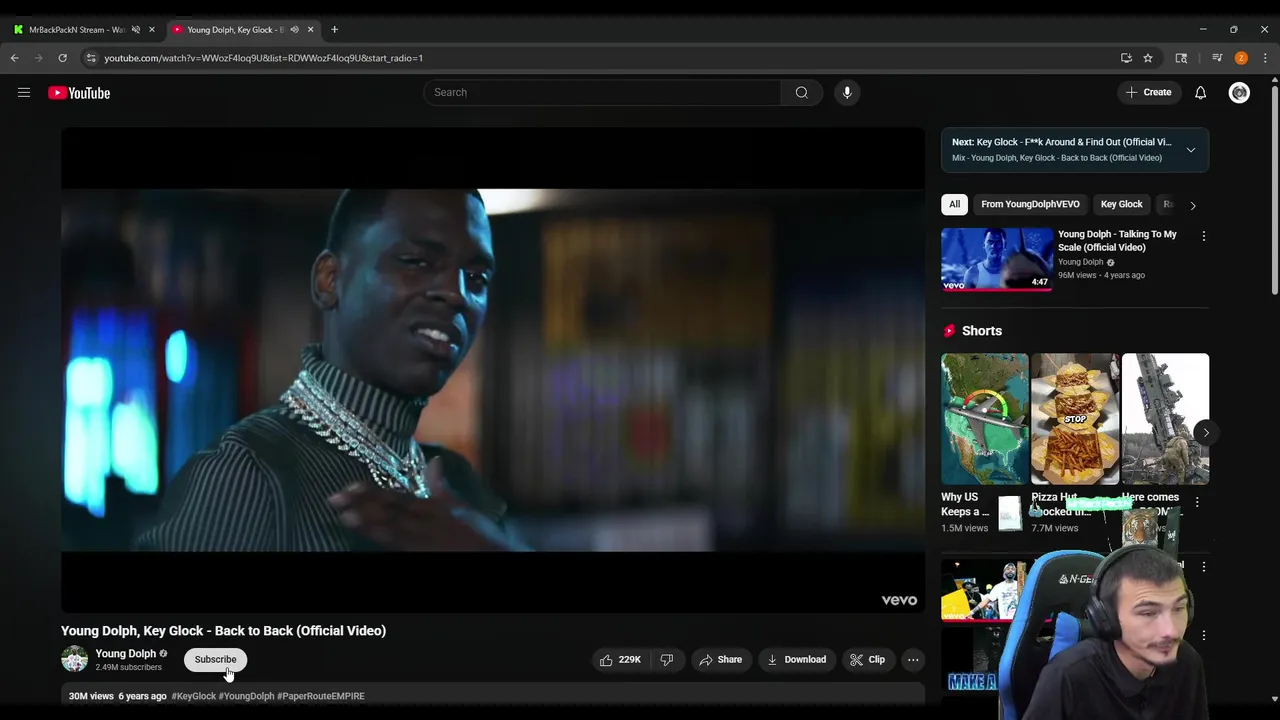Open options menu for Here comes short
1280x720 pixels.
(x=1197, y=502)
